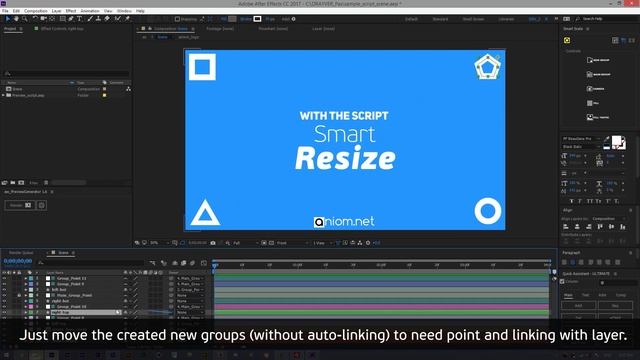Image resolution: width=640 pixels, height=360 pixels.
Task: Click the timeline current time display
Action: tap(18, 261)
